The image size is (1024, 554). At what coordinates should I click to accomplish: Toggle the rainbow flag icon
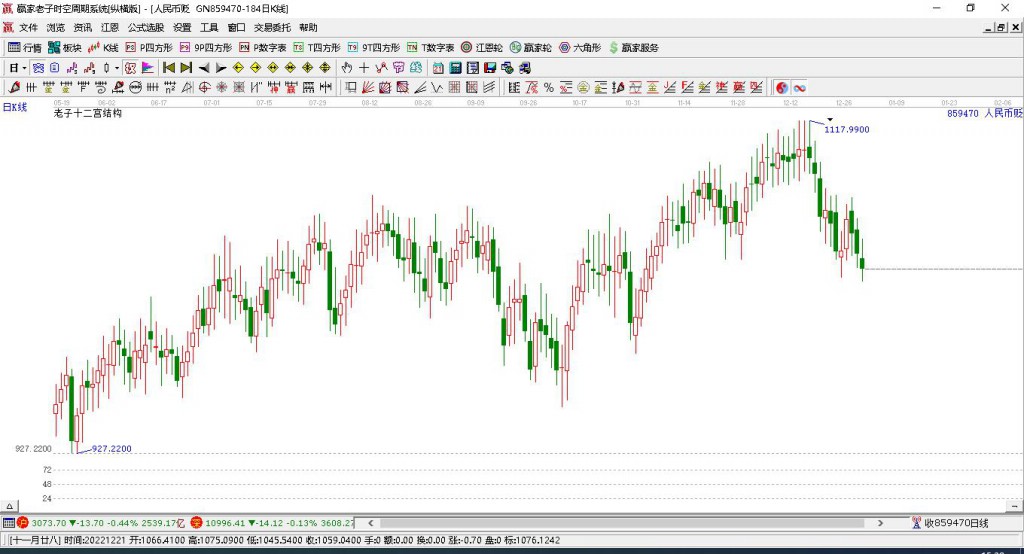tap(148, 67)
